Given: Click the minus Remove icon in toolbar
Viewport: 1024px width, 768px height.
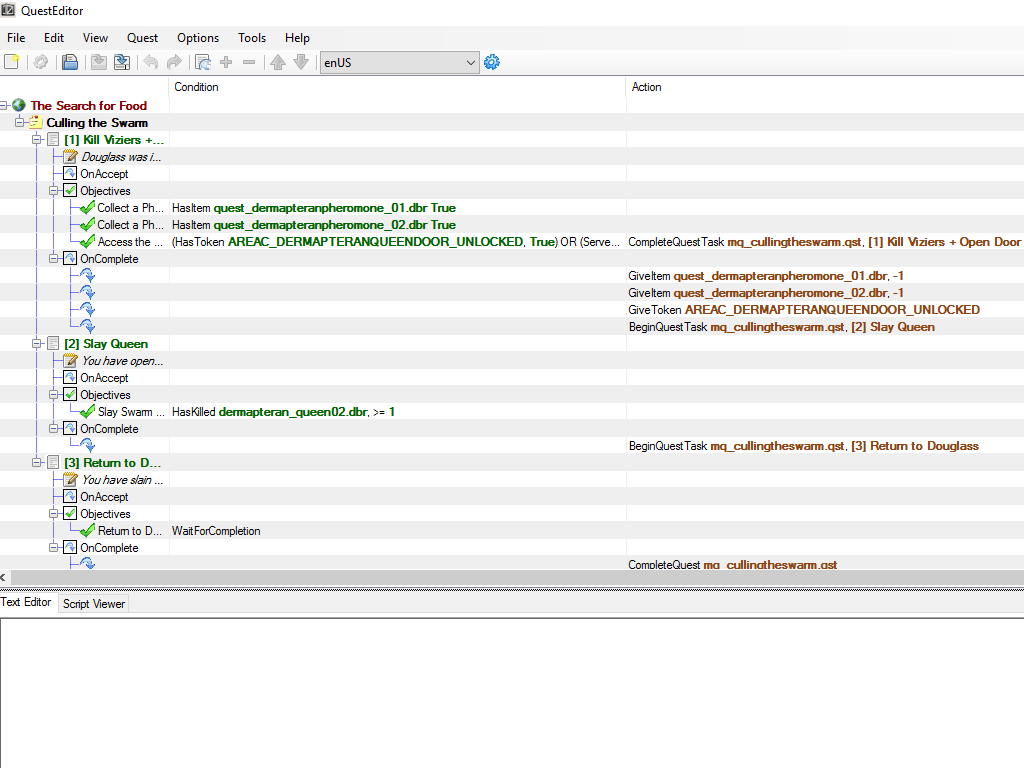Looking at the screenshot, I should 249,62.
